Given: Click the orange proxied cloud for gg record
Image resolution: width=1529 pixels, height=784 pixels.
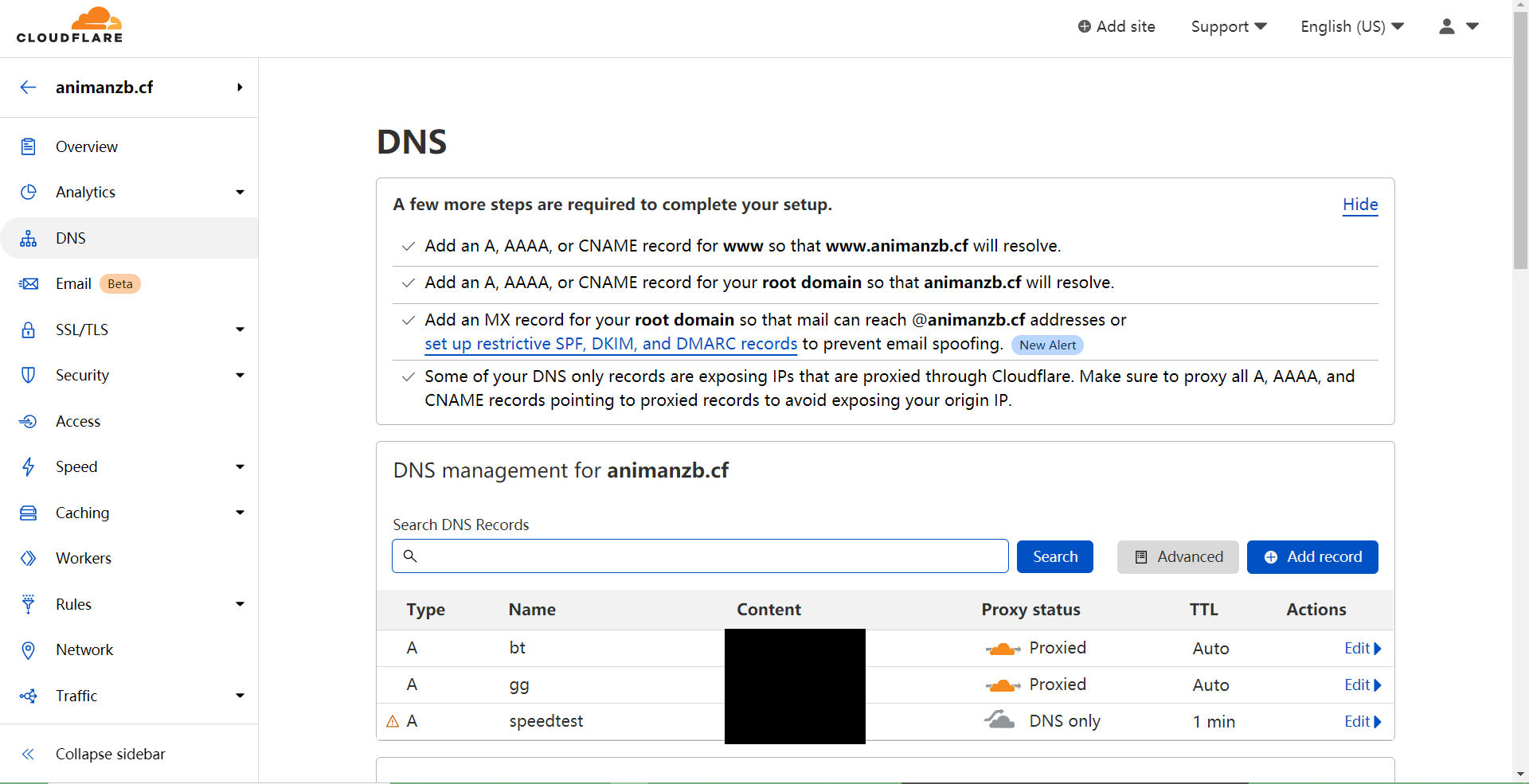Looking at the screenshot, I should click(x=1003, y=685).
